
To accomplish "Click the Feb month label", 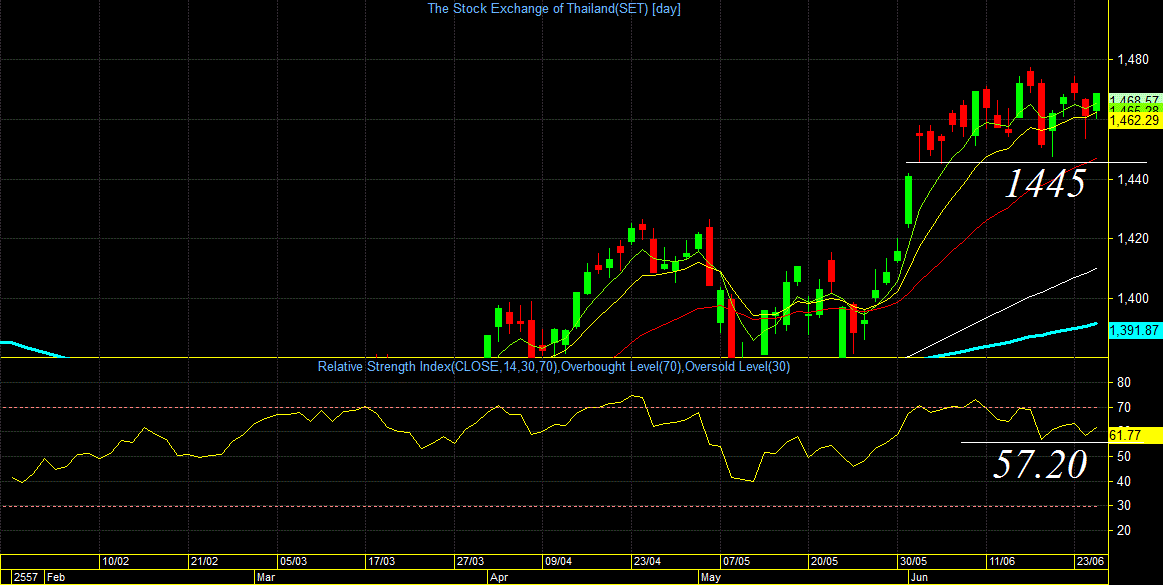I will pos(56,576).
